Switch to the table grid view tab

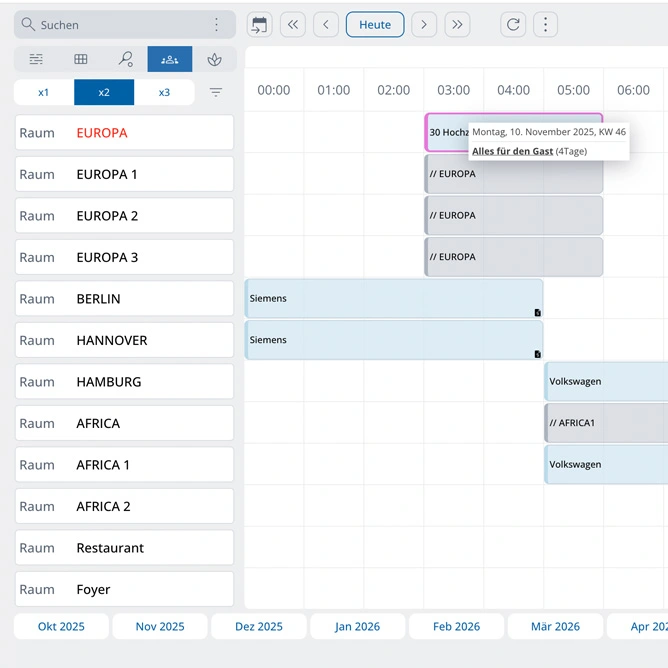pyautogui.click(x=81, y=60)
